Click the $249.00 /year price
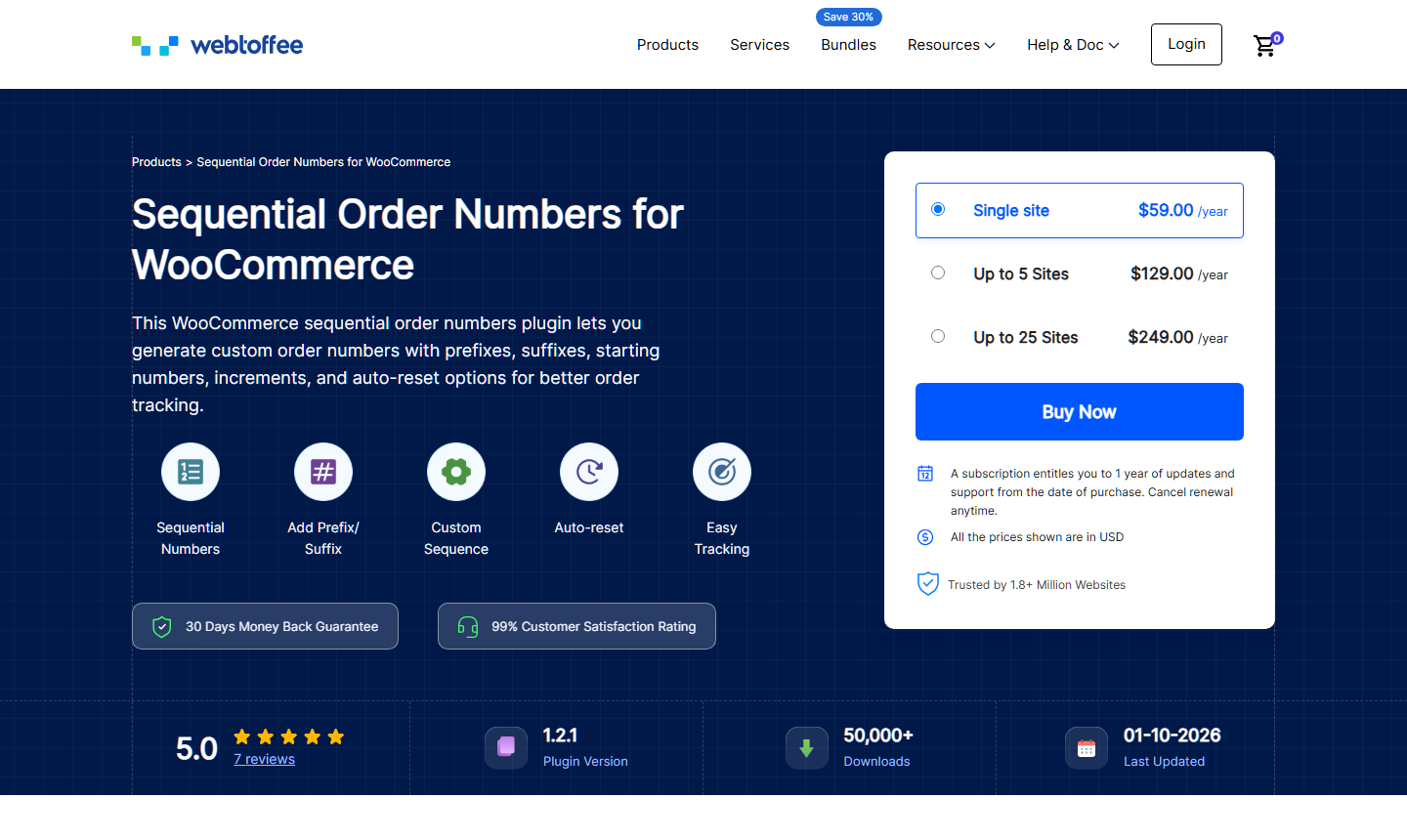Image resolution: width=1407 pixels, height=840 pixels. pos(1177,337)
